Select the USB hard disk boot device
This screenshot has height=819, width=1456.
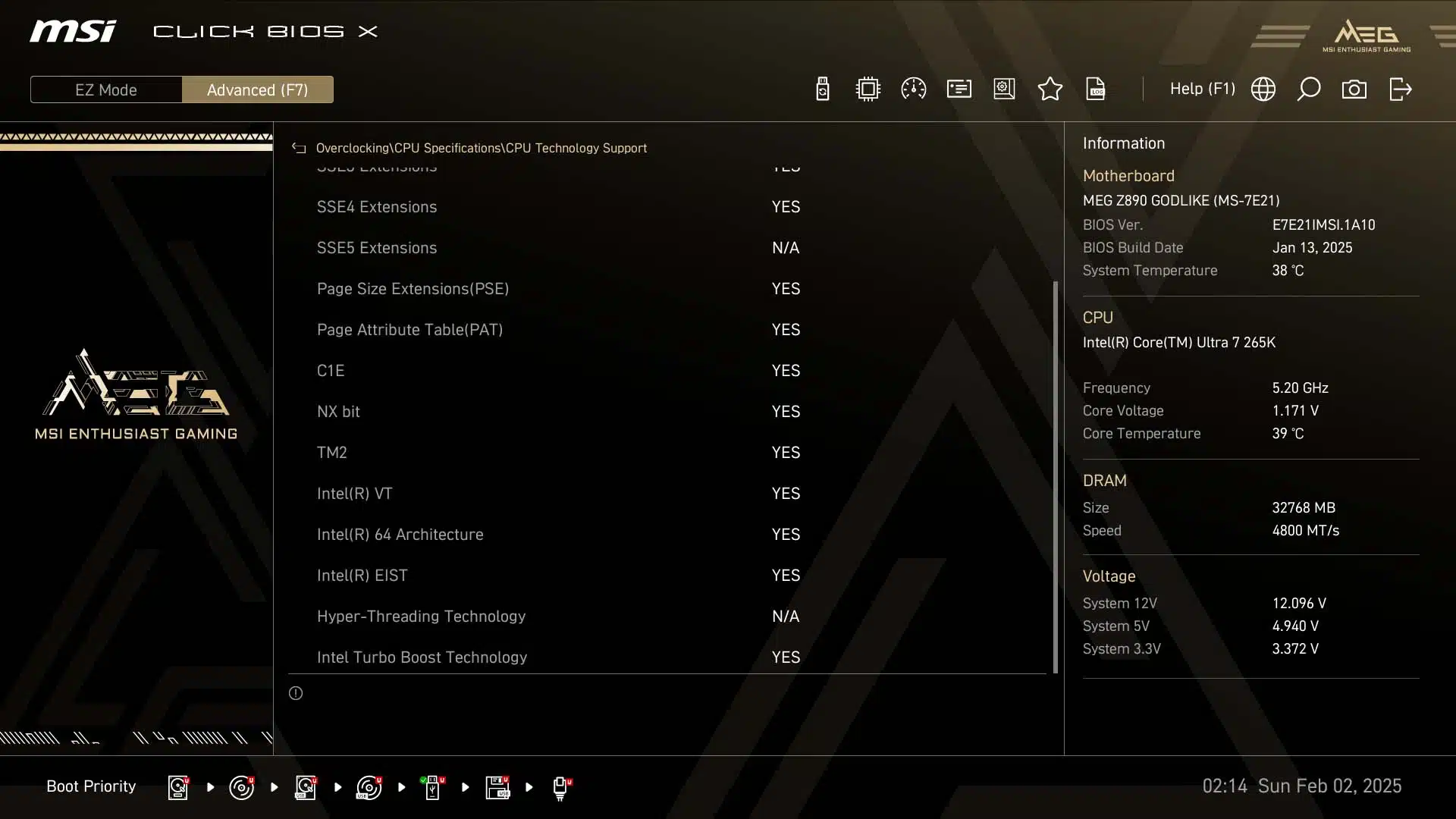coord(306,787)
